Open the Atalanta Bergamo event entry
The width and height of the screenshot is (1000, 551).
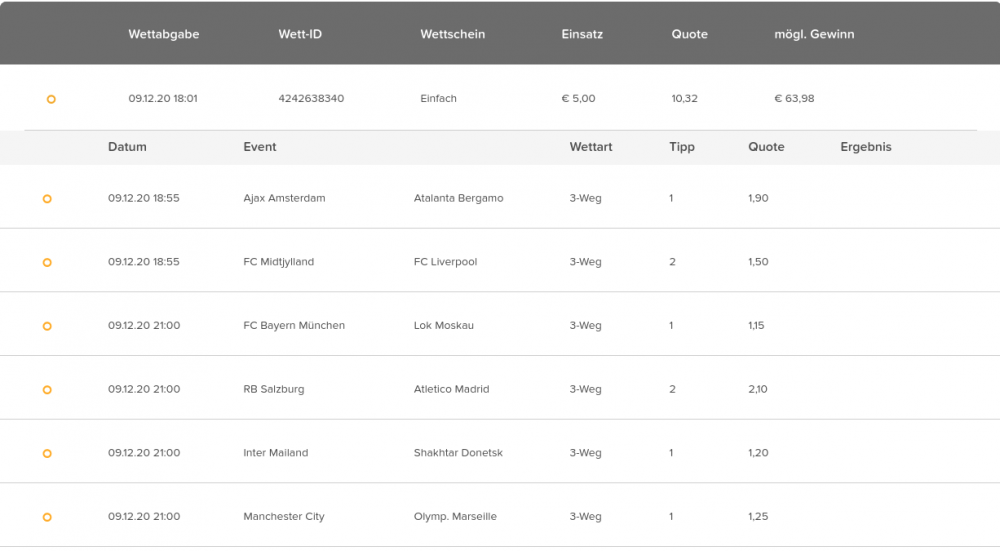[459, 198]
